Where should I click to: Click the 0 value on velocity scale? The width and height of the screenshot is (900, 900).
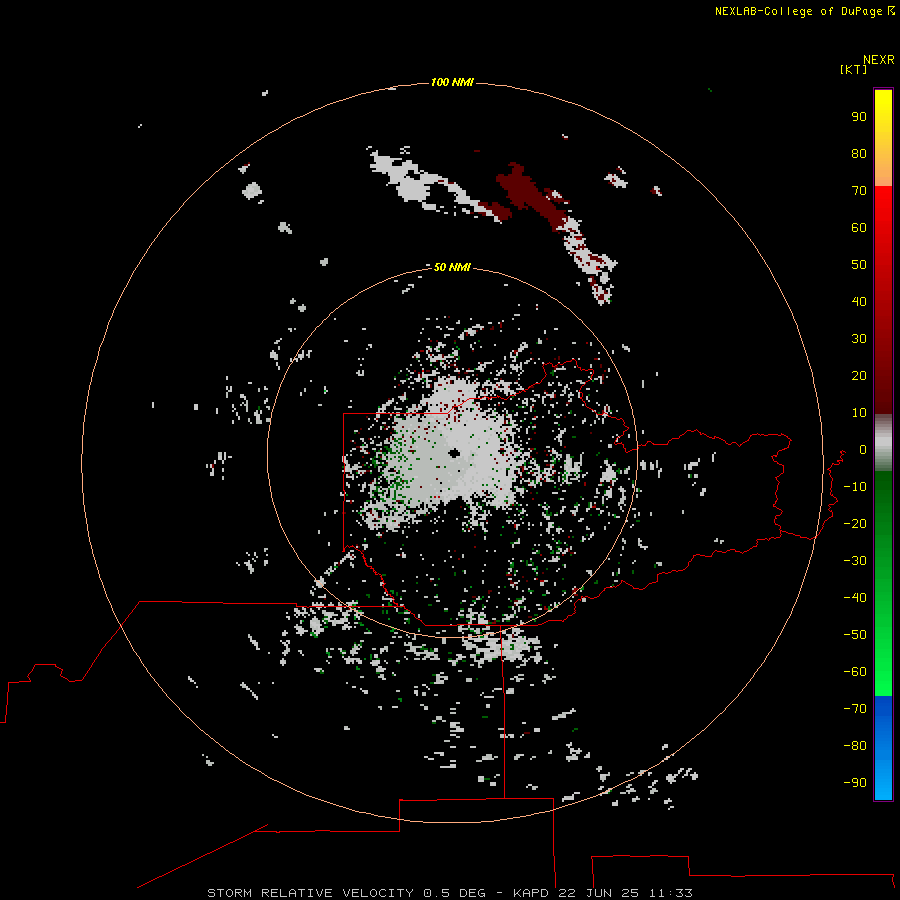click(863, 450)
